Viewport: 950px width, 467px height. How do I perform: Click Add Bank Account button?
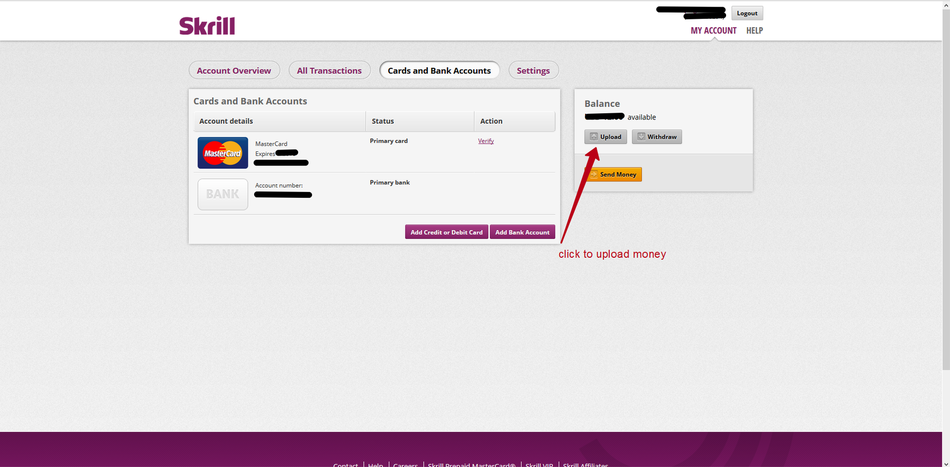coord(522,232)
